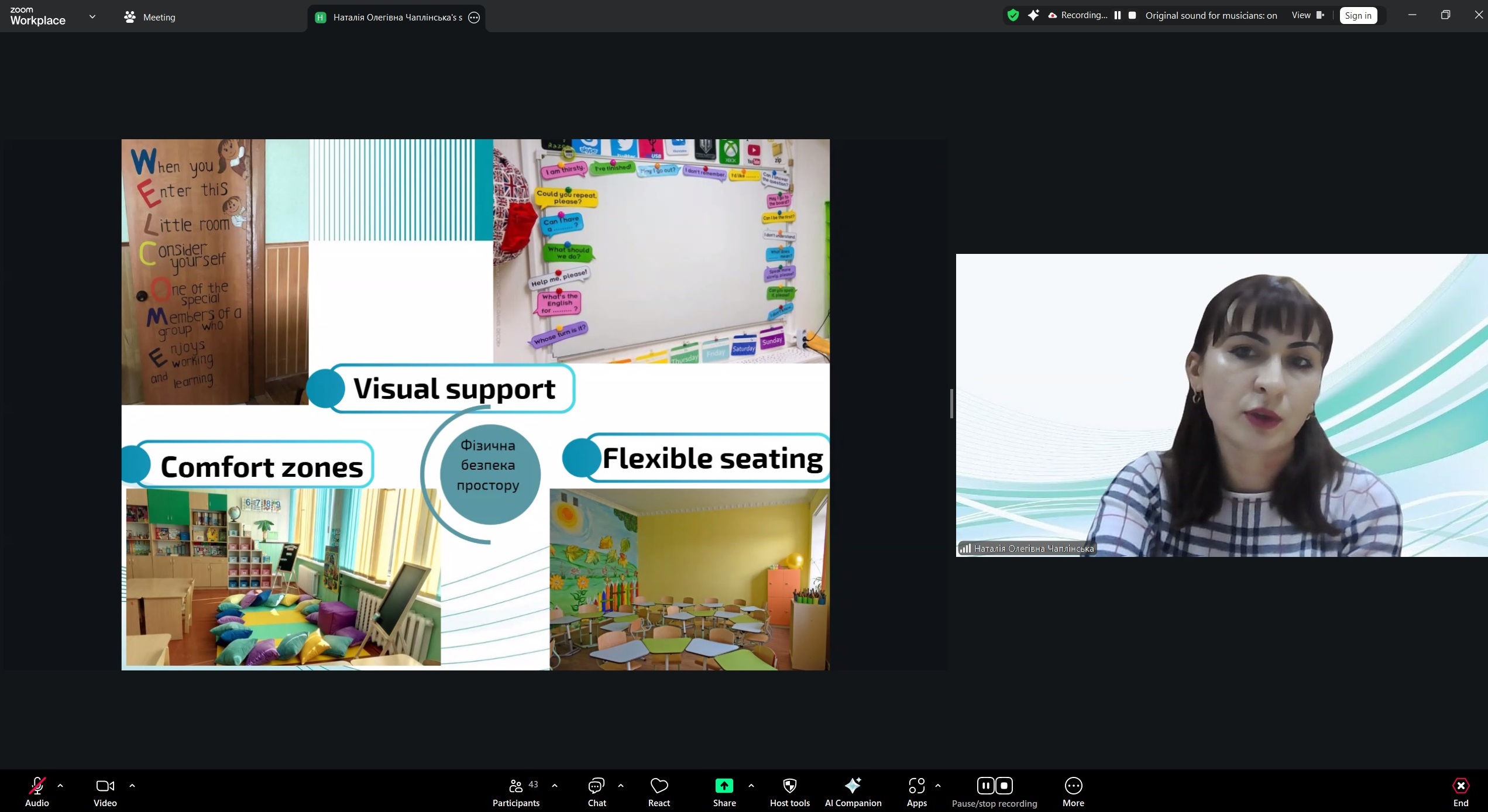
Task: Expand the audio settings caret
Action: [60, 786]
